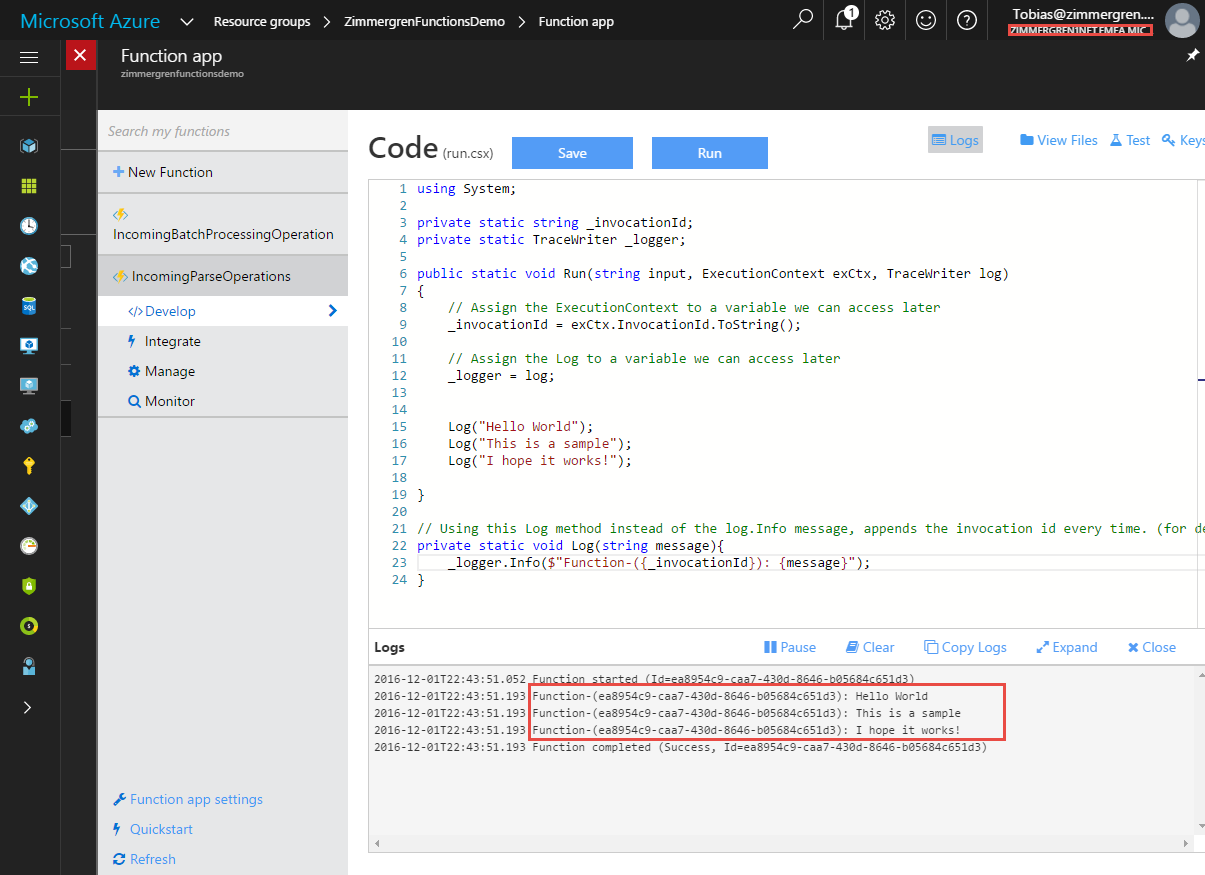This screenshot has width=1205, height=875.
Task: Open Function app settings
Action: point(188,799)
